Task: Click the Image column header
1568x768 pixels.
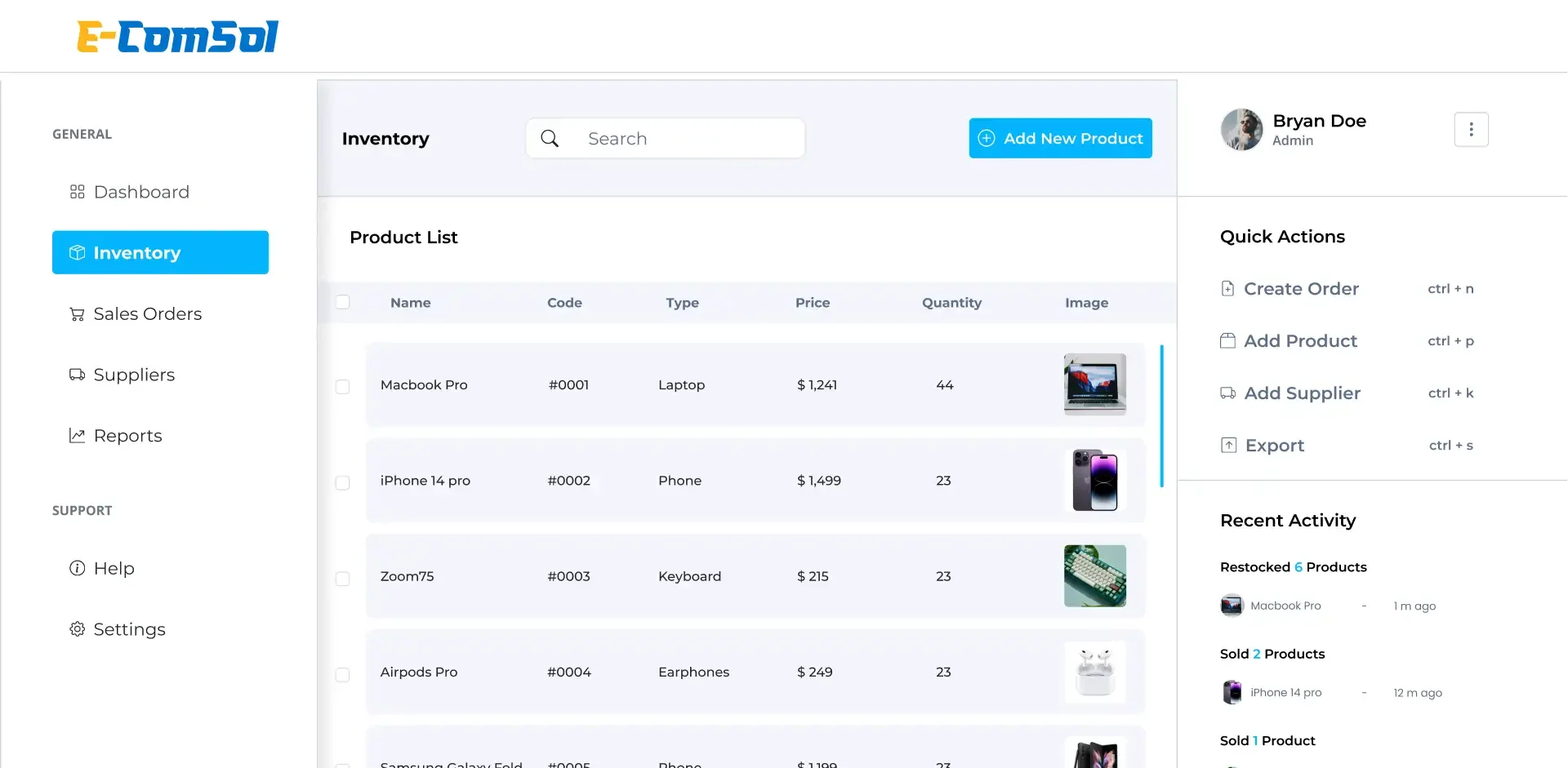Action: [x=1086, y=303]
